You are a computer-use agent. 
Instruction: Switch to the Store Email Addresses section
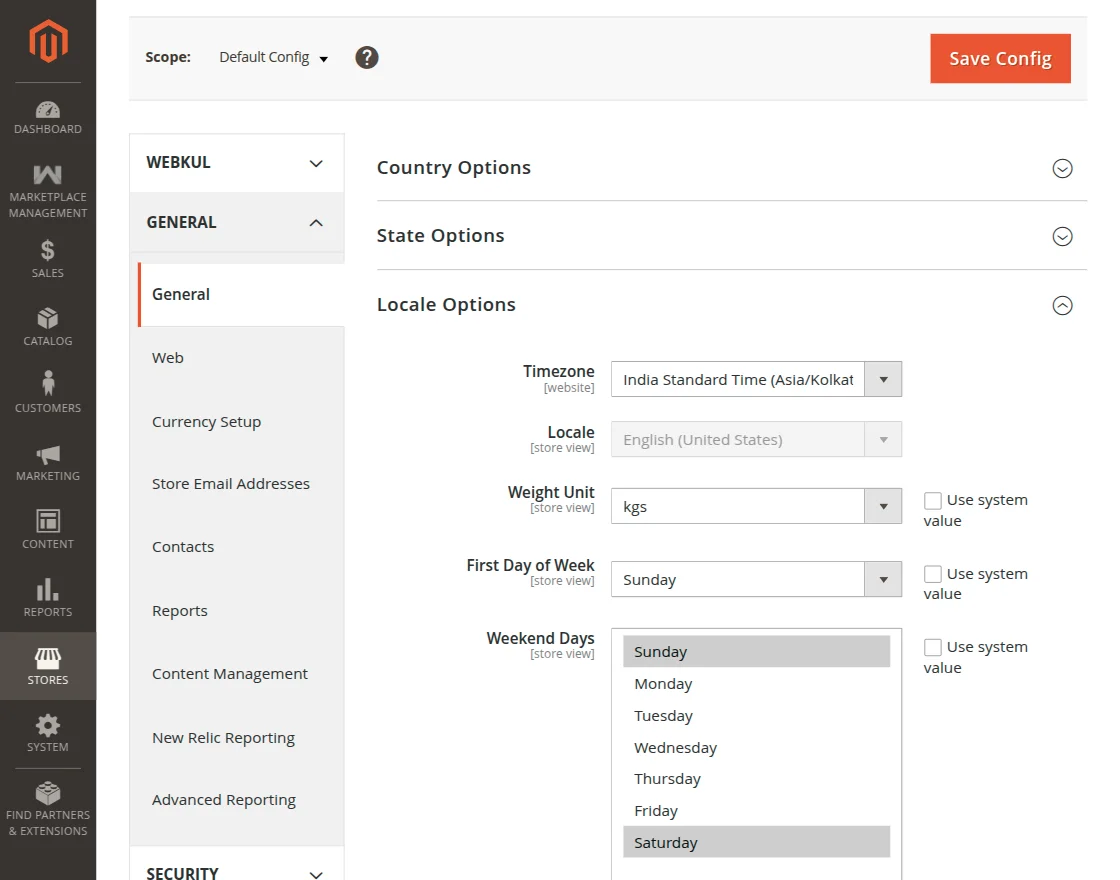point(231,483)
